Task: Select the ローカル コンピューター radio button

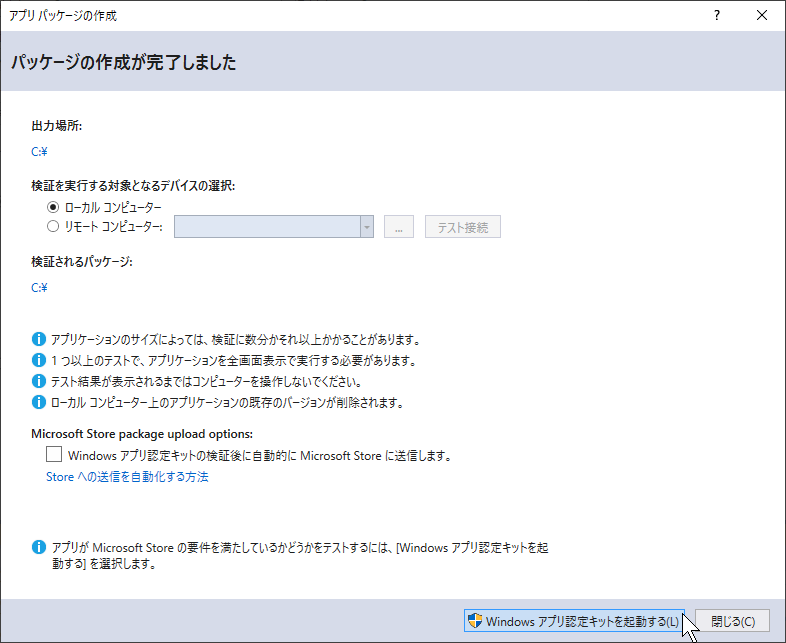Action: click(53, 207)
